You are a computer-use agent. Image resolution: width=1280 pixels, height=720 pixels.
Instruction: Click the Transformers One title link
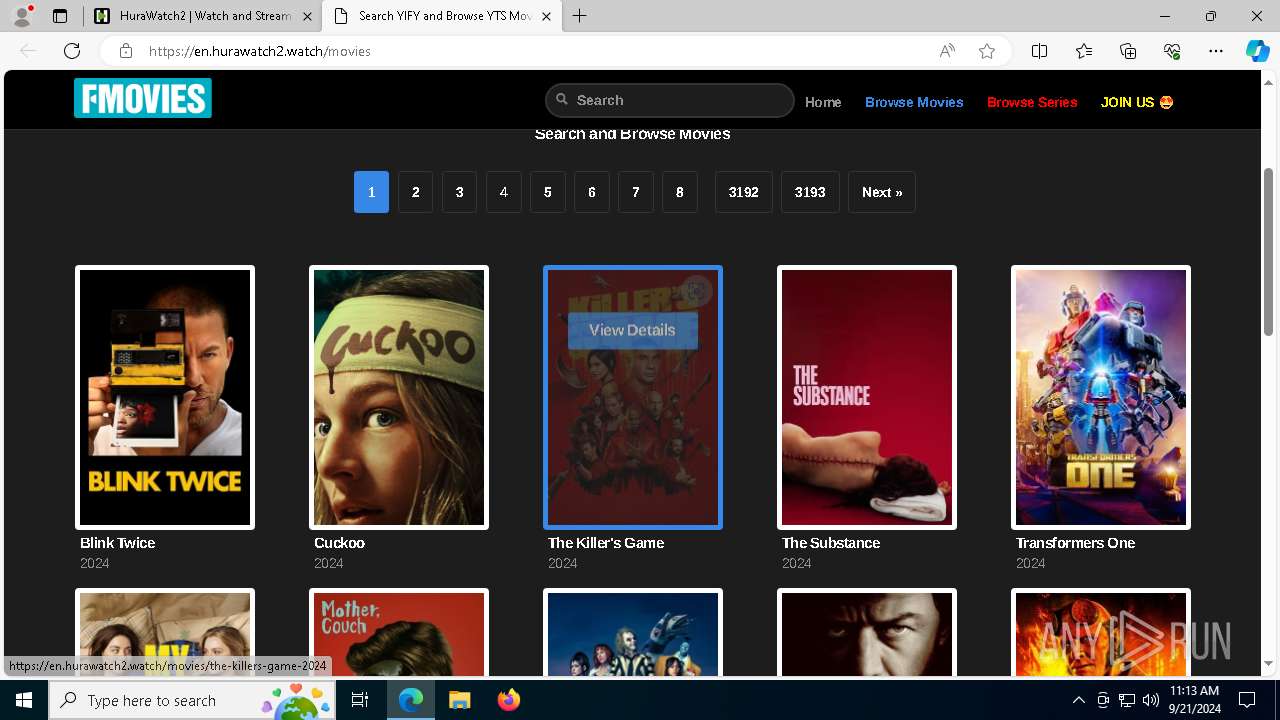click(1075, 543)
